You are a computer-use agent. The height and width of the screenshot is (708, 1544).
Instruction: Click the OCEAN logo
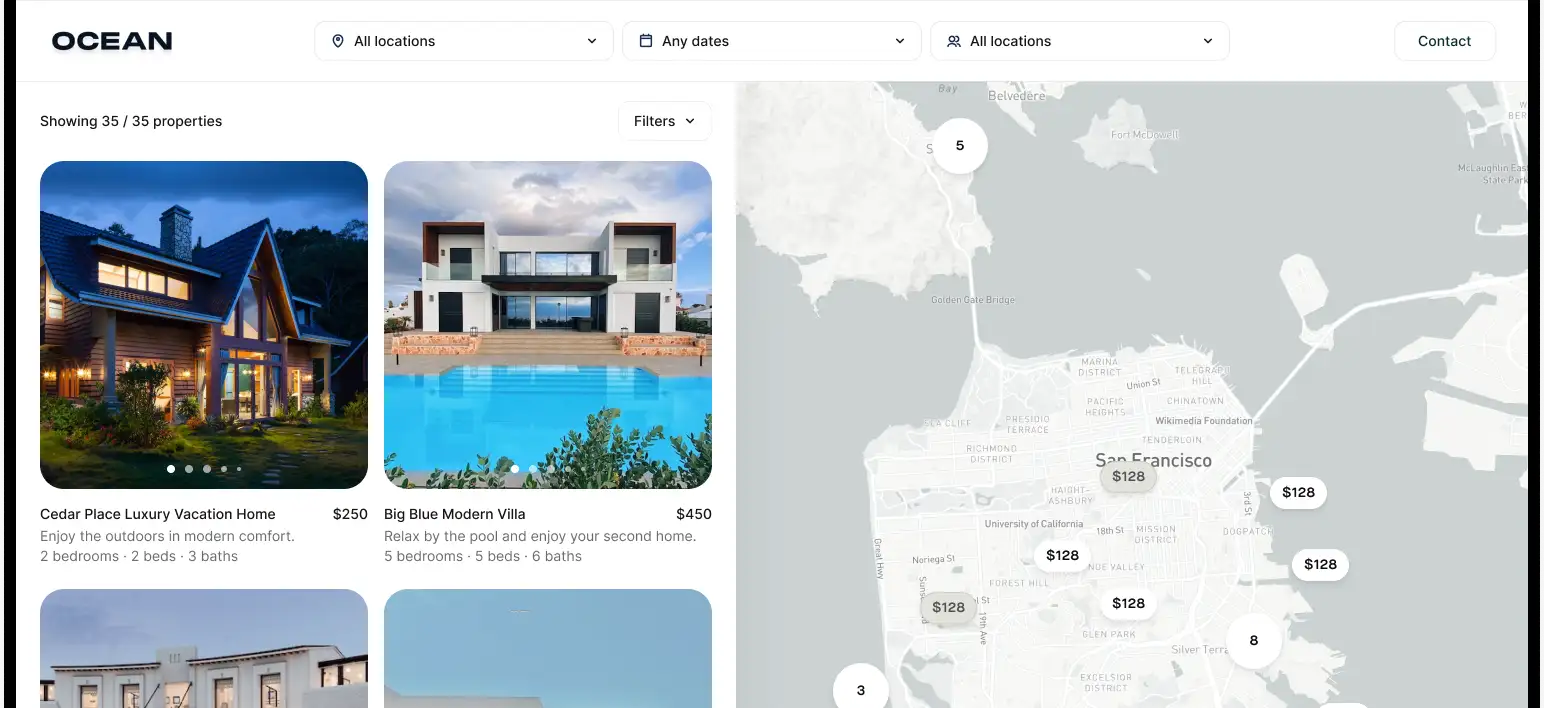(112, 41)
